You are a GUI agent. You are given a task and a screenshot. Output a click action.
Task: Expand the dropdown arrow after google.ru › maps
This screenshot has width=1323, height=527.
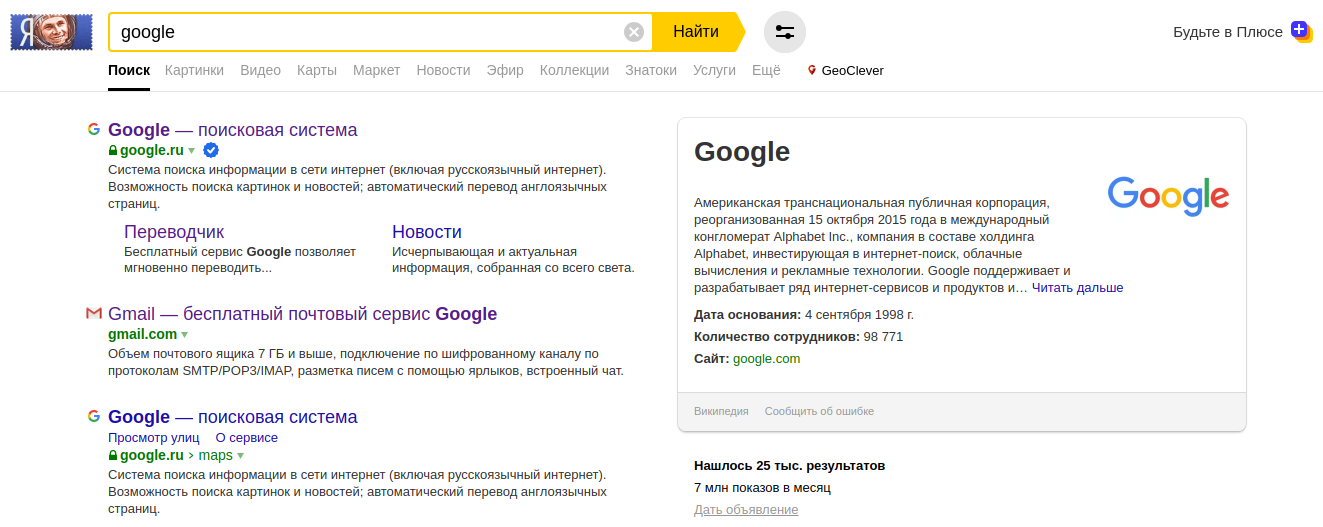coord(240,455)
